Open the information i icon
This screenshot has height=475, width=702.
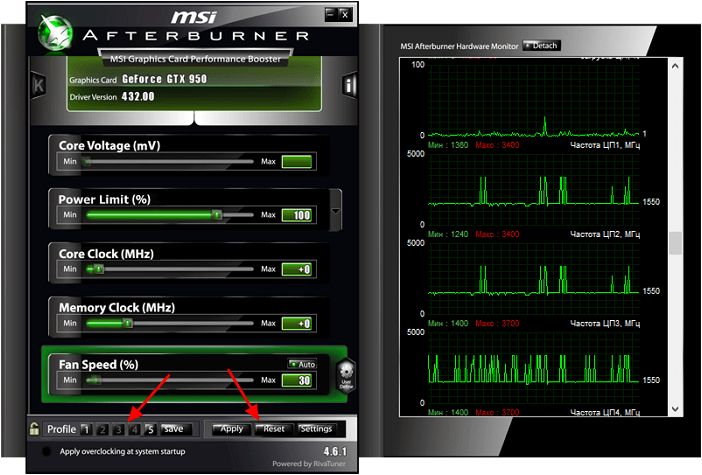(x=349, y=85)
